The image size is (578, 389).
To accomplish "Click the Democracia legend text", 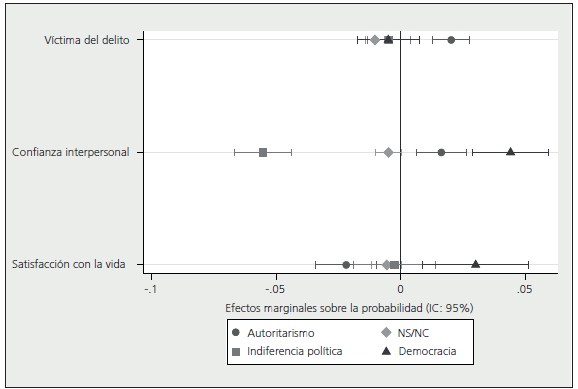I will 427,351.
